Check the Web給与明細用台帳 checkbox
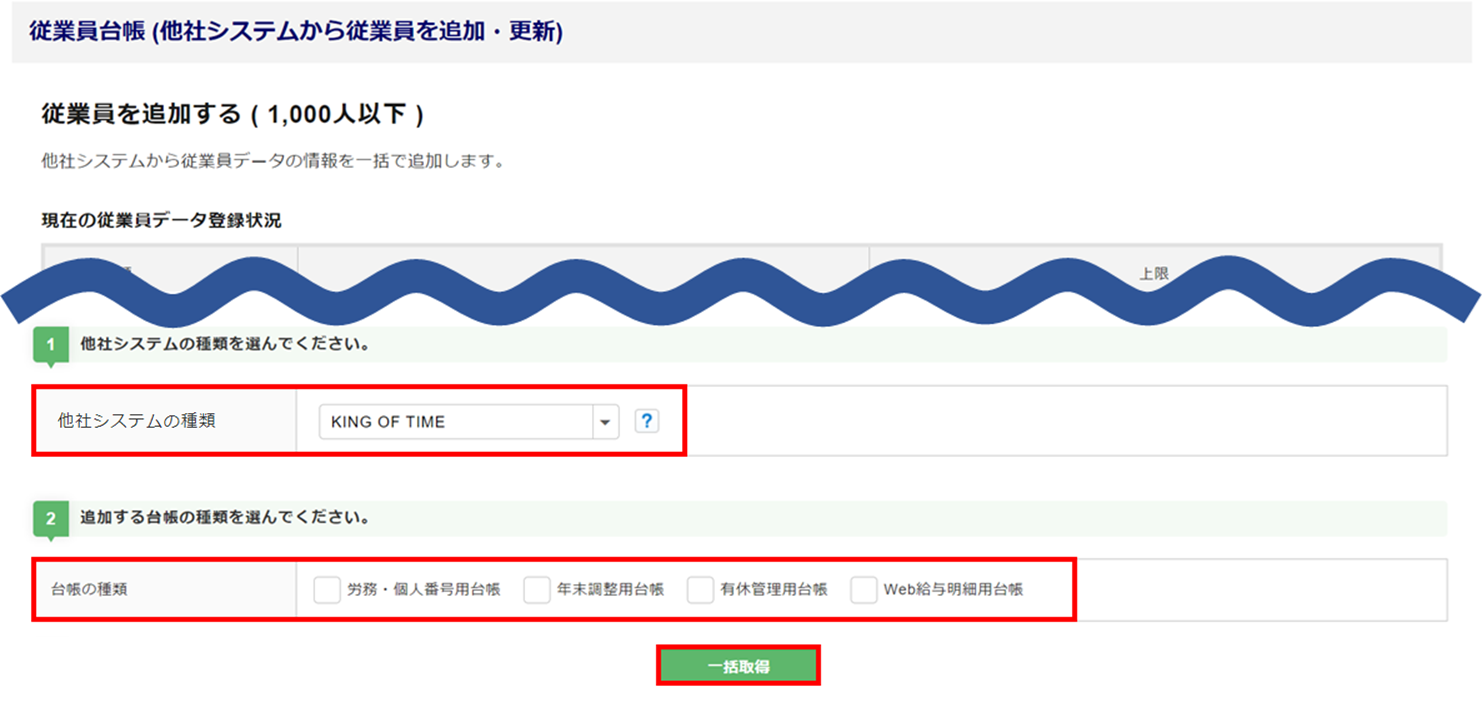 pos(864,590)
